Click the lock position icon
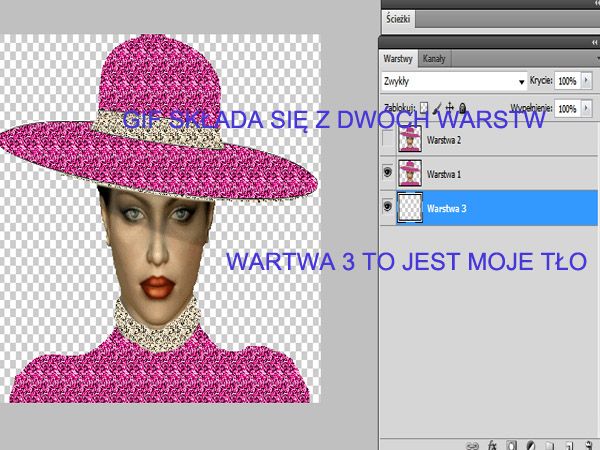The image size is (600, 450). 450,107
